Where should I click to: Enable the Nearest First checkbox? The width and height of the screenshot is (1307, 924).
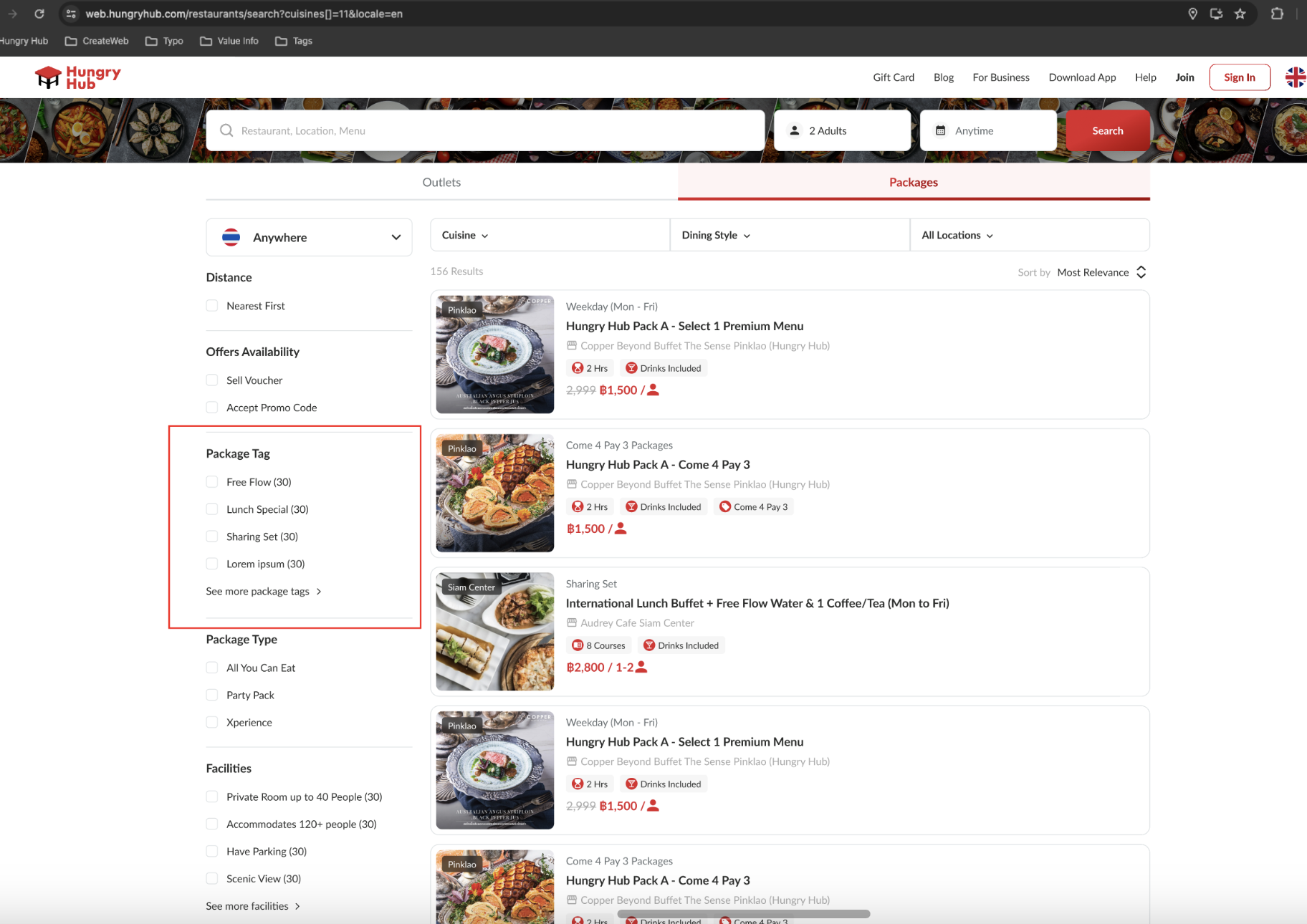(212, 306)
